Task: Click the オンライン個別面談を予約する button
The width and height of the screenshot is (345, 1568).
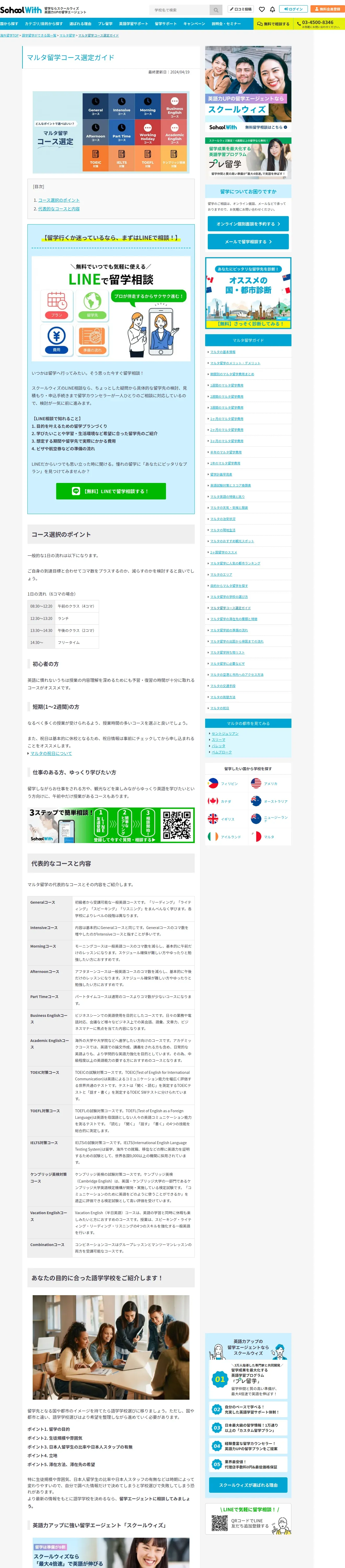Action: (248, 224)
